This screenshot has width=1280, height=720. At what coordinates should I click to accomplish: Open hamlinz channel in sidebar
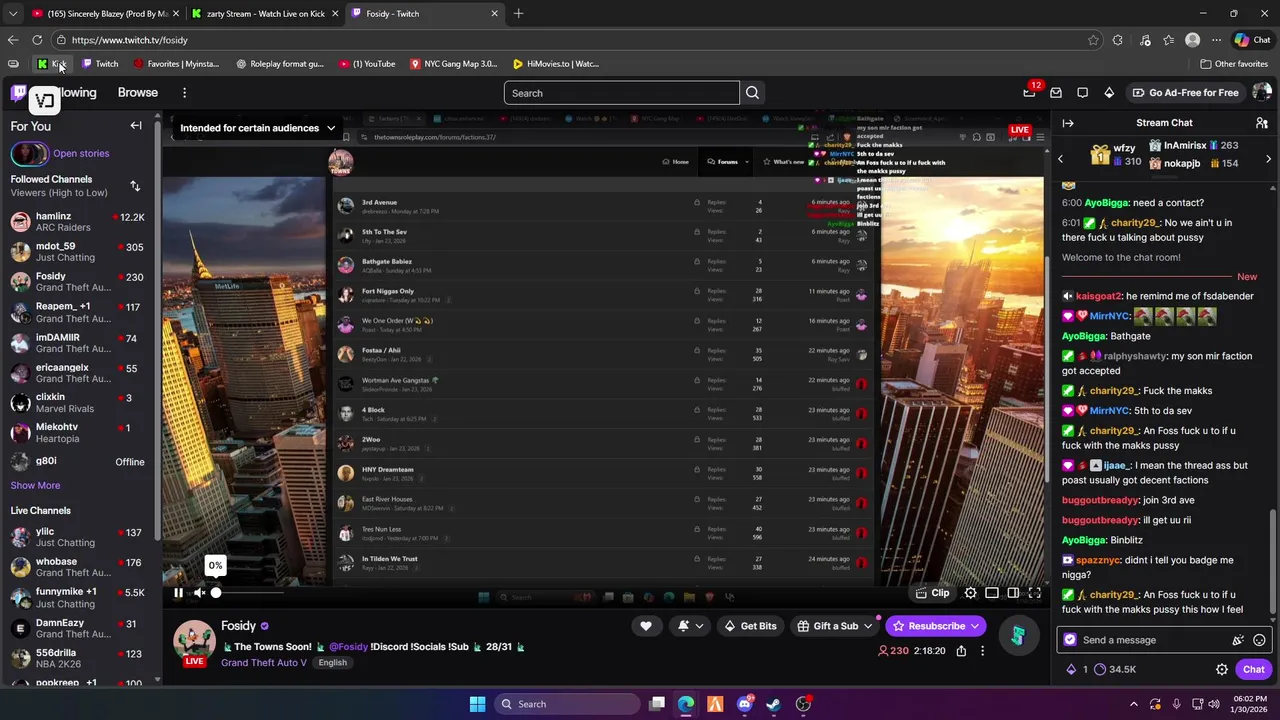pos(78,222)
